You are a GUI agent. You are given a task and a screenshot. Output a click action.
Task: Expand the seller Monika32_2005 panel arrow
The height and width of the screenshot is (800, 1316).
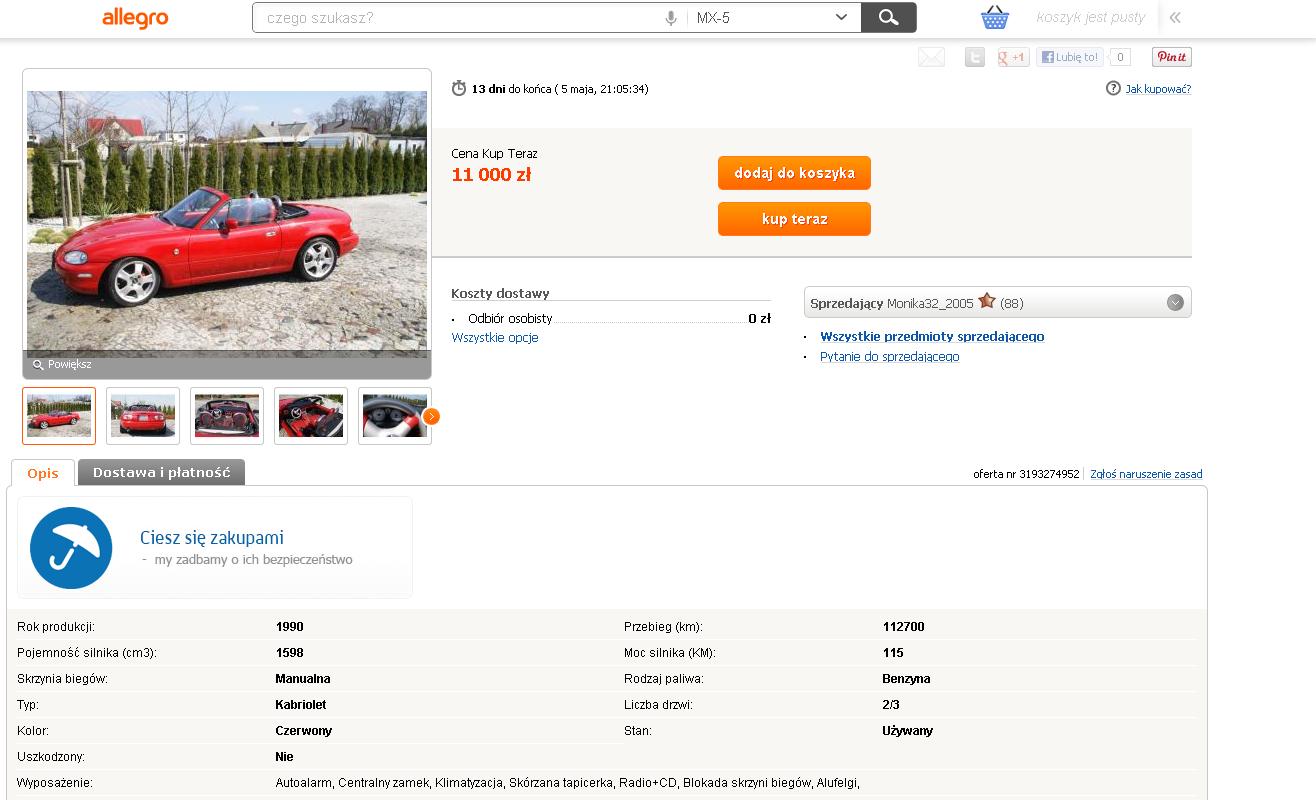(1175, 302)
